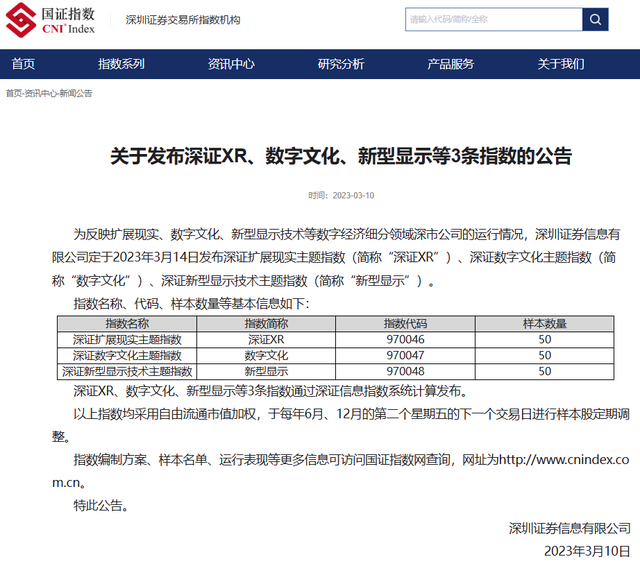Click the 指数名称 column header
The image size is (640, 566).
click(x=127, y=324)
